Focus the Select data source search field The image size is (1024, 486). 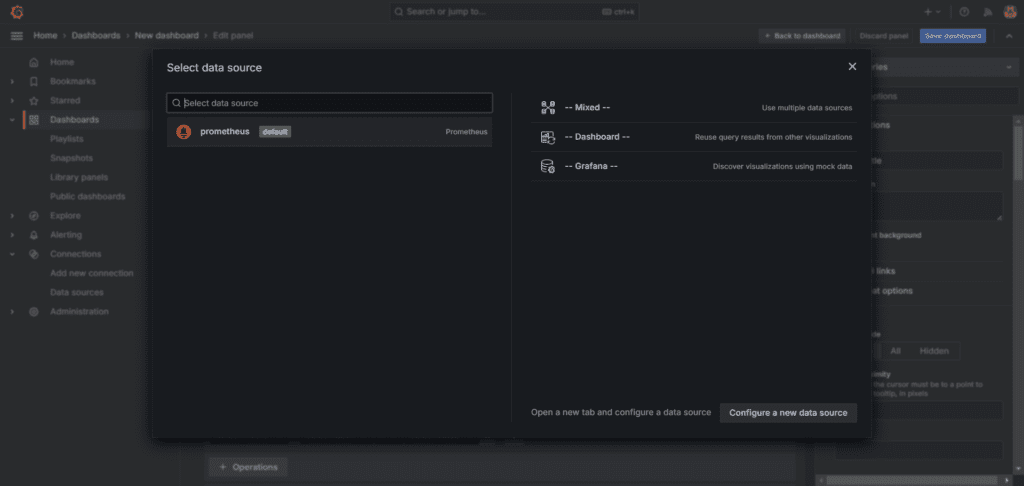pyautogui.click(x=330, y=103)
